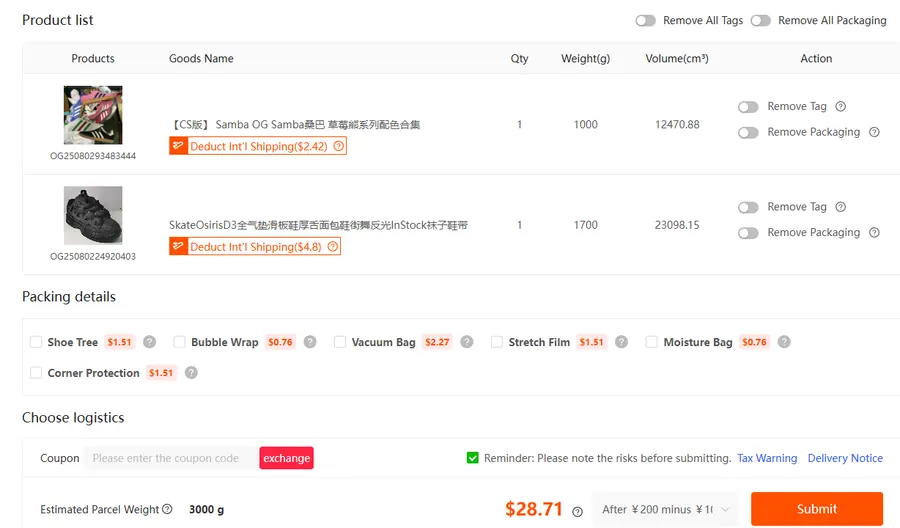Click the info icon in the $2.42 shipping deduction
This screenshot has height=528, width=900.
(x=339, y=146)
